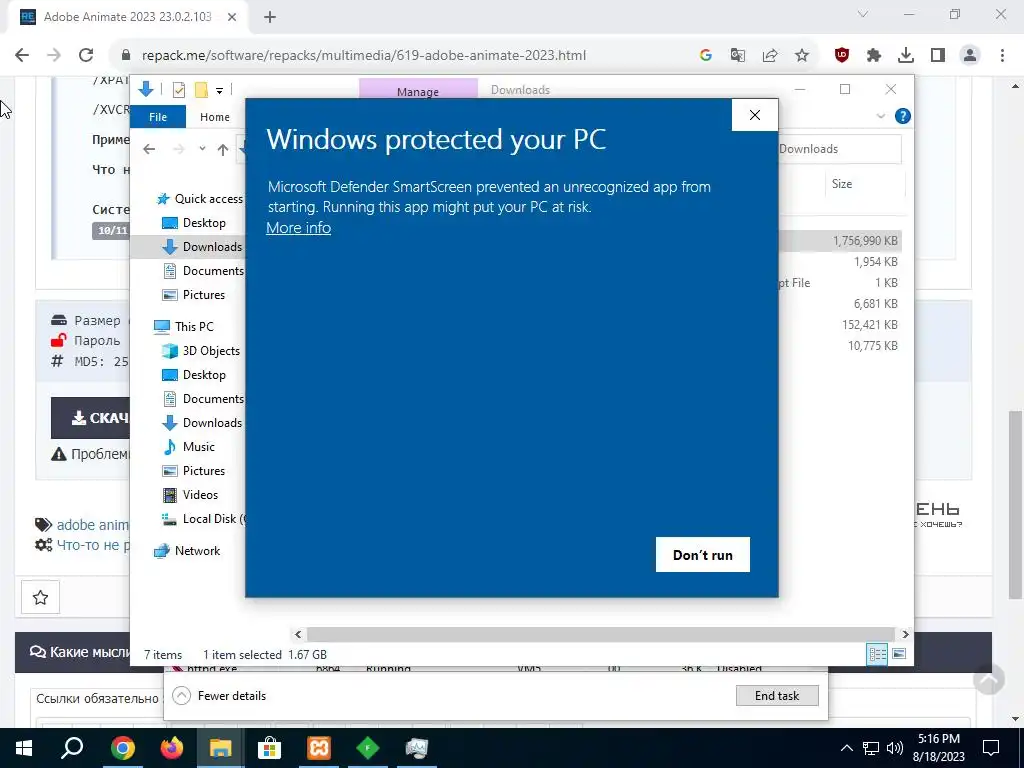1024x768 pixels.
Task: Close the Adobe Animate 2023 tab
Action: point(232,17)
